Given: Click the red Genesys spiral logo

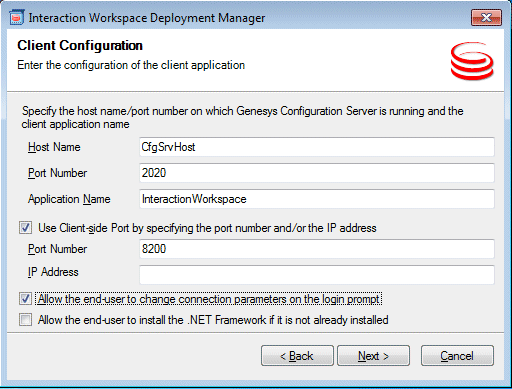Looking at the screenshot, I should (x=472, y=61).
